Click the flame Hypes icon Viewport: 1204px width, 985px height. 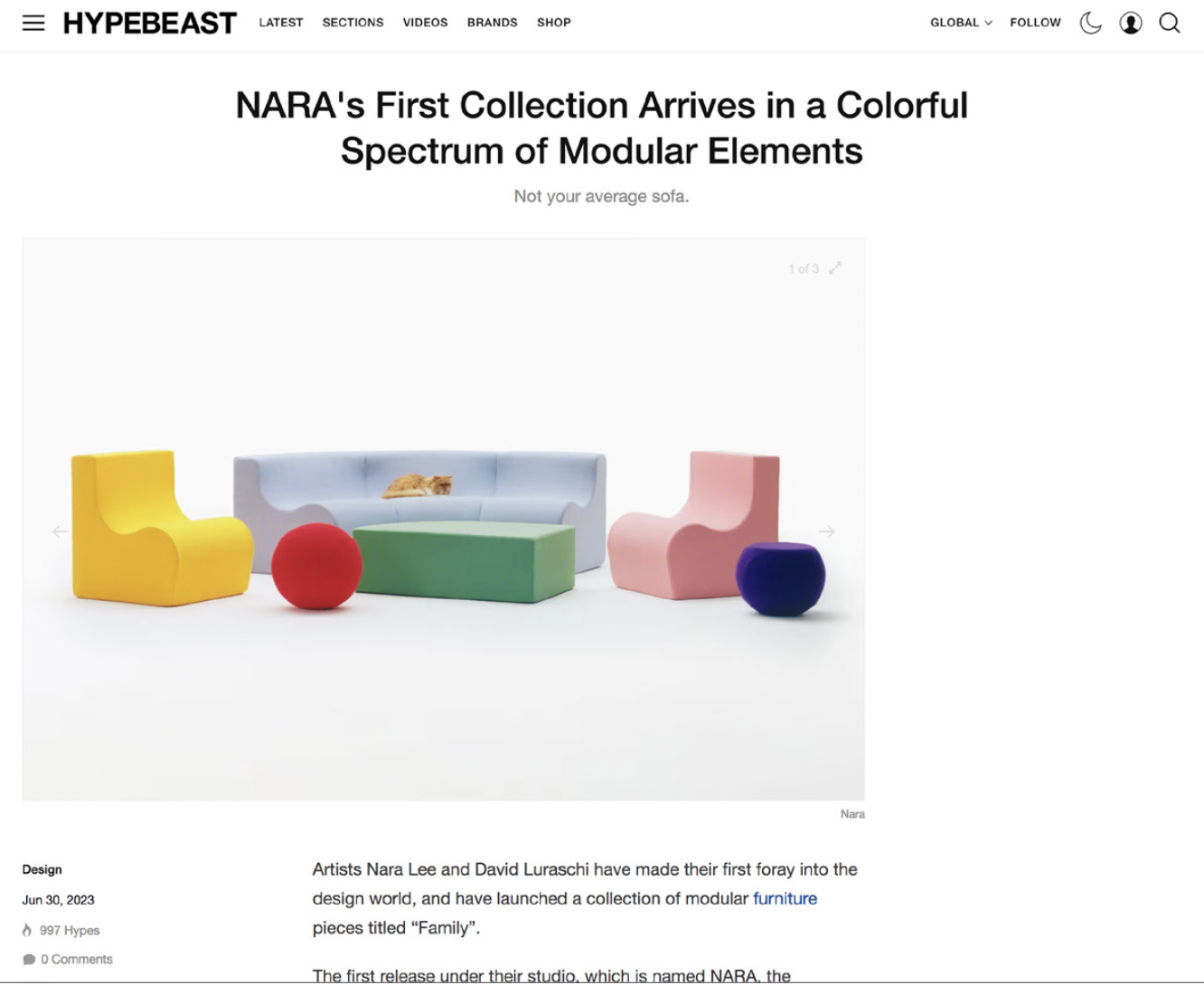[27, 930]
